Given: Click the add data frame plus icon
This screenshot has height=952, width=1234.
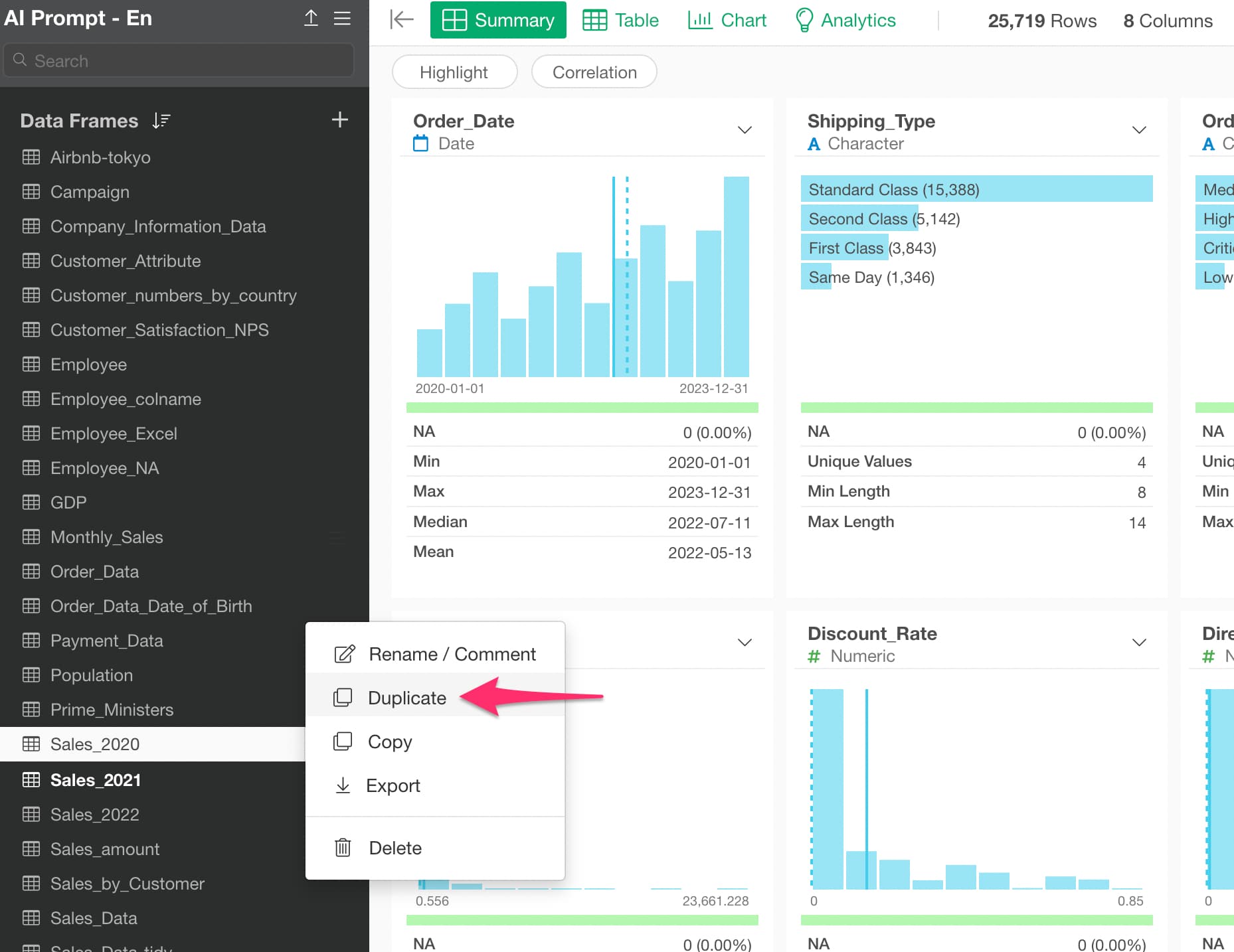Looking at the screenshot, I should [x=339, y=120].
